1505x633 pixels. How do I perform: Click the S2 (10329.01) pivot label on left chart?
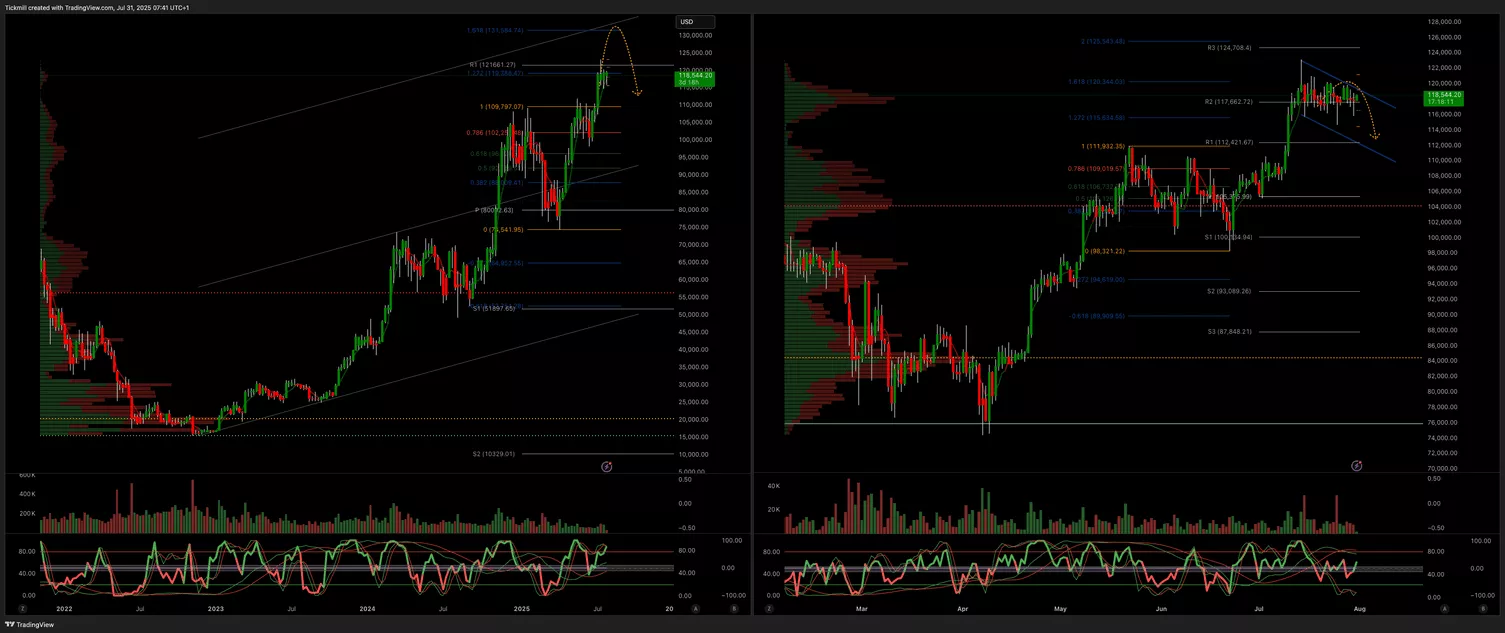[x=493, y=454]
